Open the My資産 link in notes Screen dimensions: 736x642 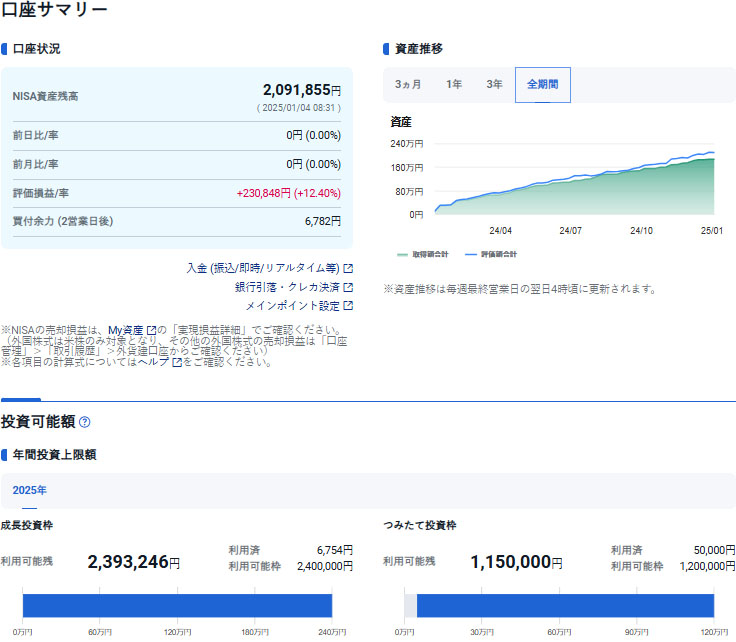(126, 330)
